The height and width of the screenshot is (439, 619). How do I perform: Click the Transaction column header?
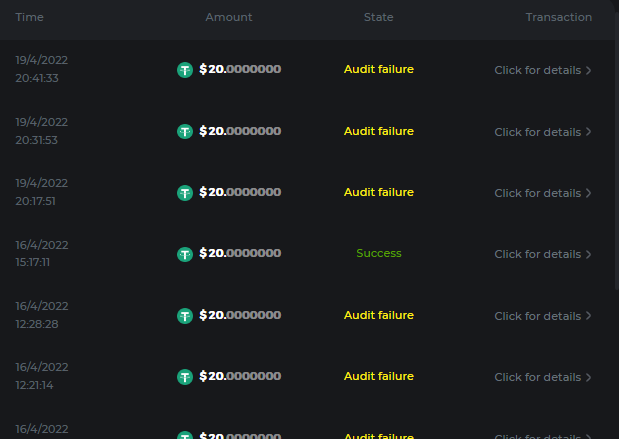[x=558, y=17]
